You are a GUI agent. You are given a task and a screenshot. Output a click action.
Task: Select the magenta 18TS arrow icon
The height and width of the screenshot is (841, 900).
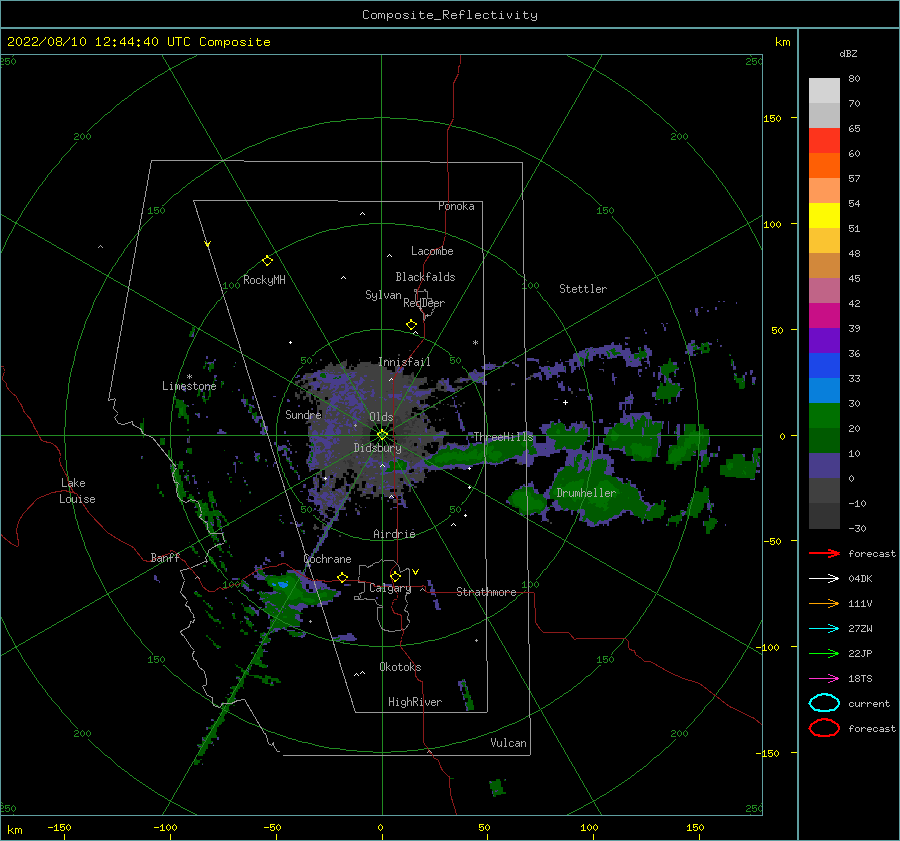click(x=824, y=679)
